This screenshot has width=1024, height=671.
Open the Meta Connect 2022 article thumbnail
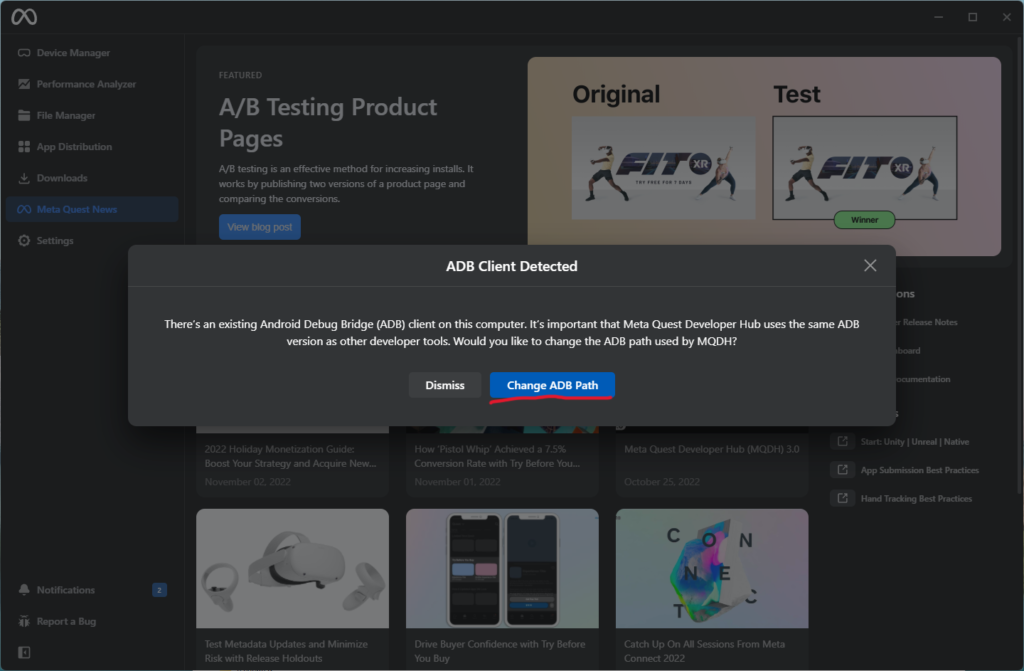click(712, 568)
